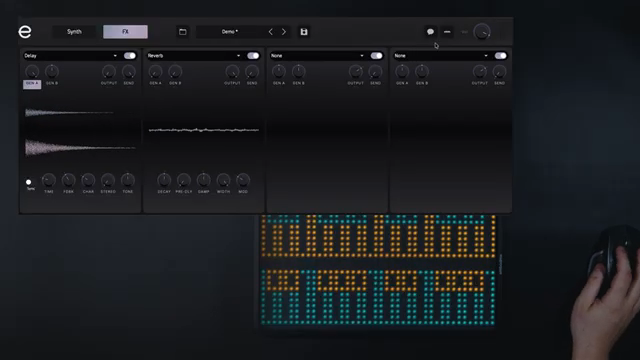640x360 pixels.
Task: Adjust fourth slot GEN A knob
Action: tap(402, 72)
